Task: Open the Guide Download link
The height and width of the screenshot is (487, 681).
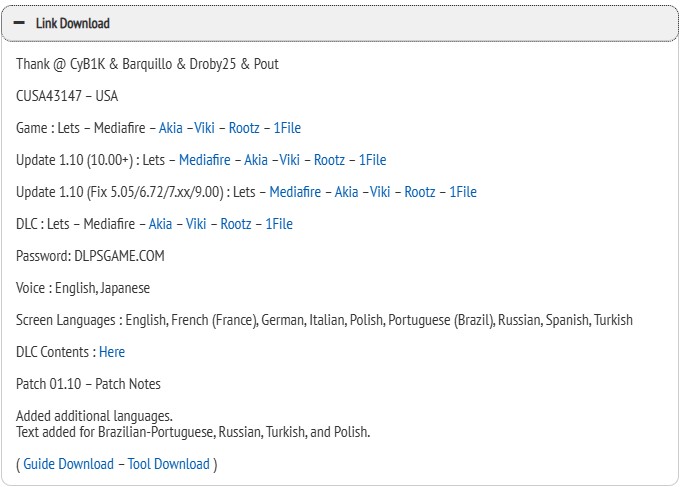Action: 68,464
